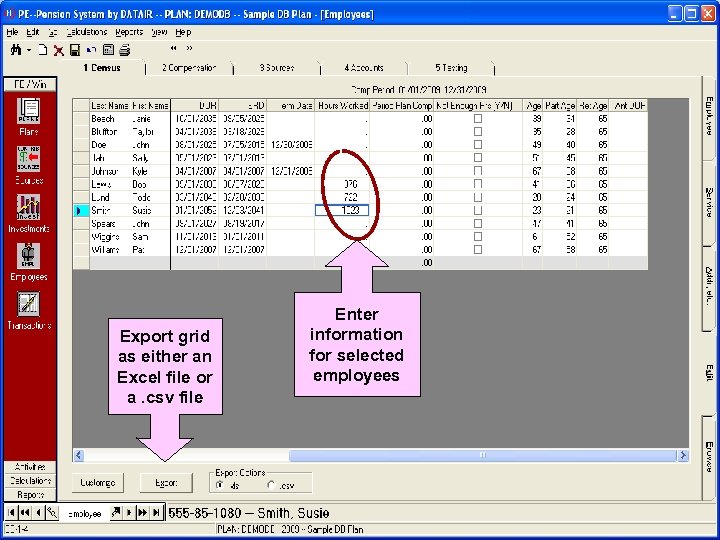The width and height of the screenshot is (720, 540).
Task: Check Not Enough Hrs box for Beach
Action: coord(477,118)
